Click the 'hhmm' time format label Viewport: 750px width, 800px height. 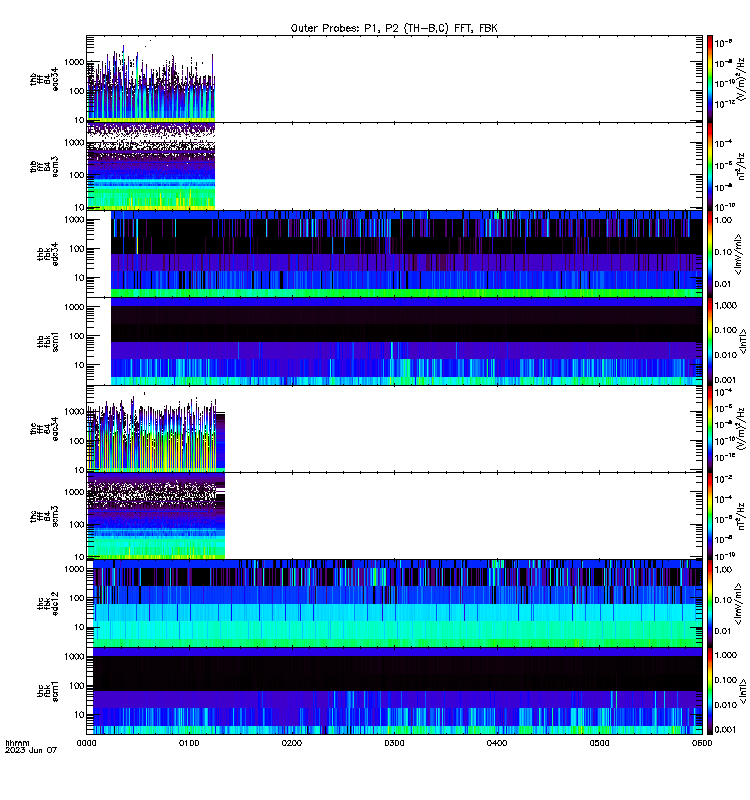point(17,743)
